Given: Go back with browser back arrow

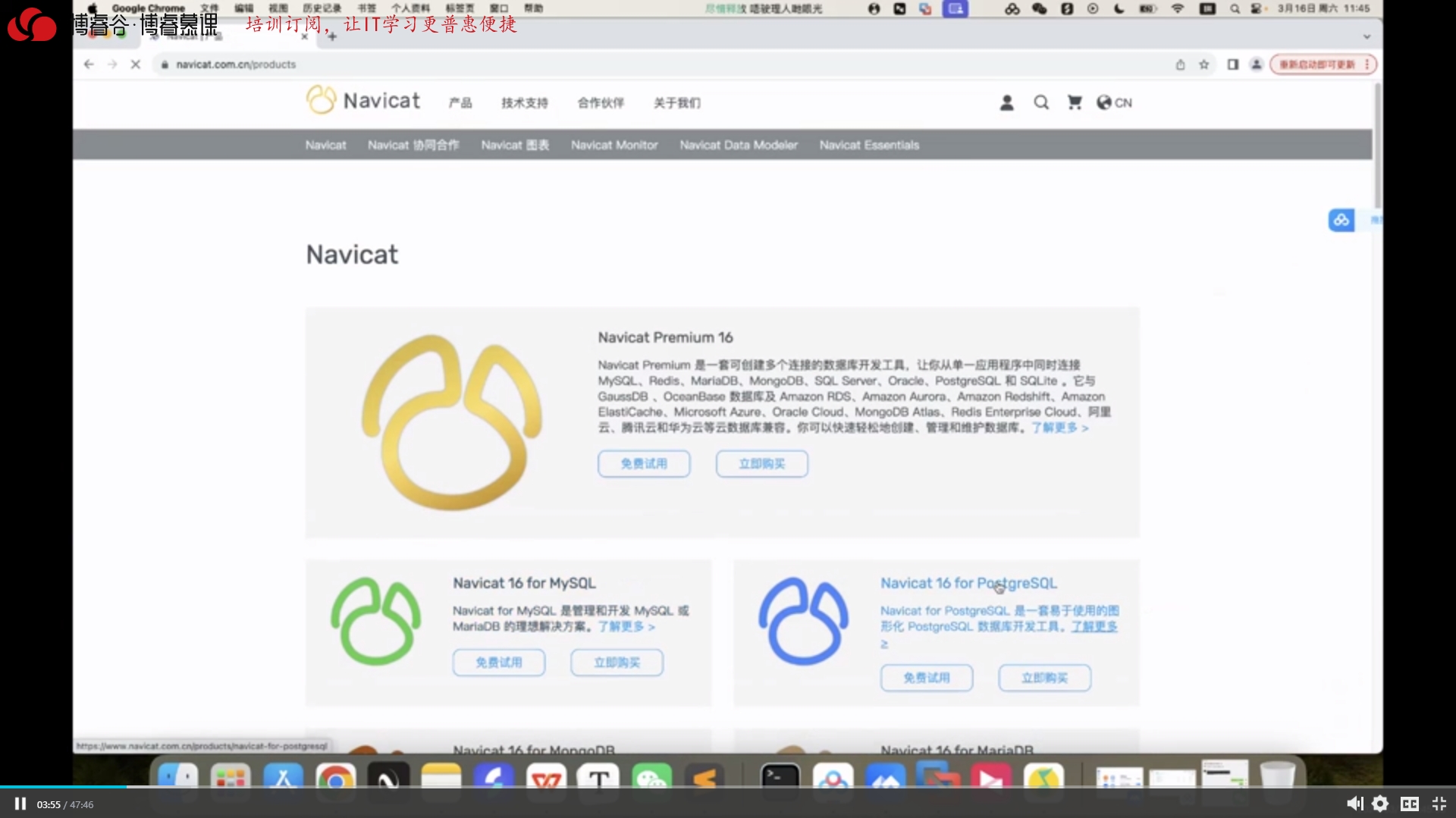Looking at the screenshot, I should click(x=89, y=64).
